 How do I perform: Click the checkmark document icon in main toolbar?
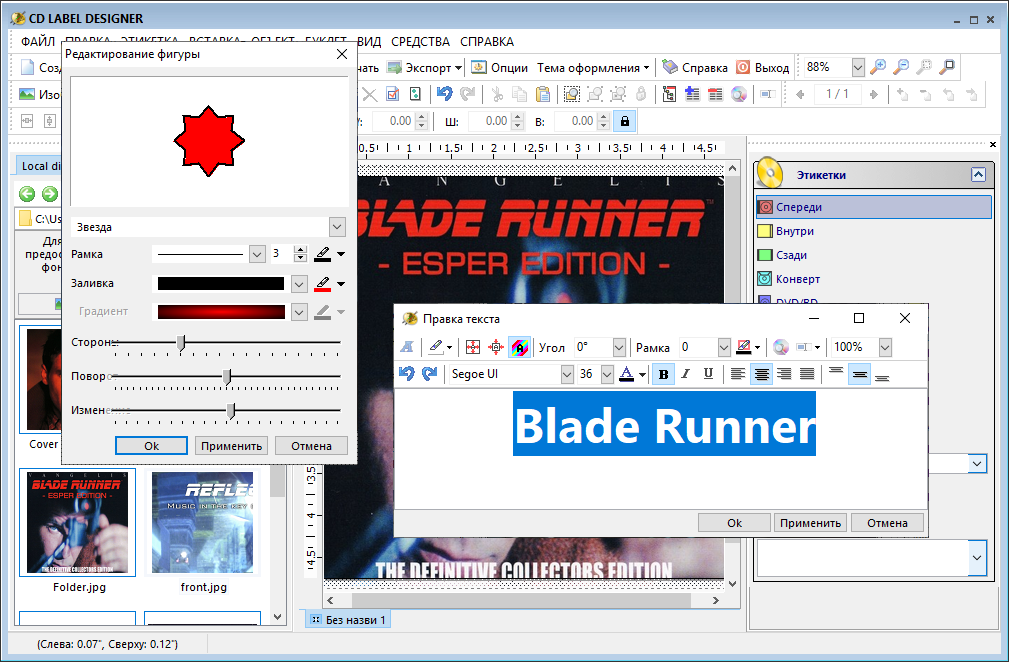tap(393, 95)
